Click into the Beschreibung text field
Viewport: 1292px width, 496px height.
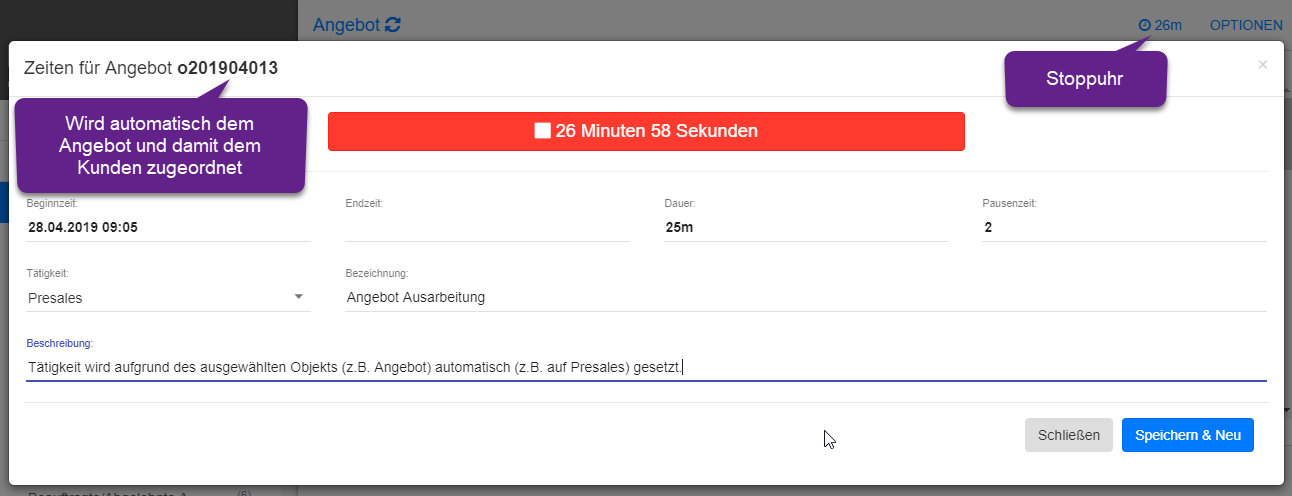click(646, 367)
